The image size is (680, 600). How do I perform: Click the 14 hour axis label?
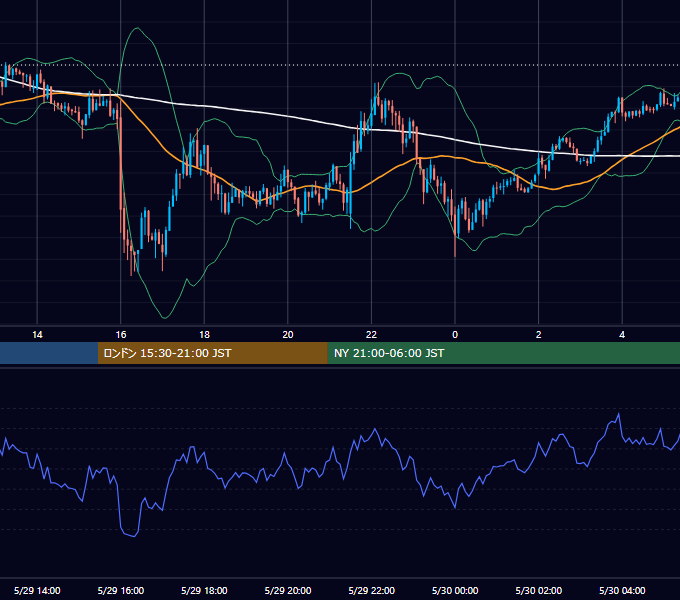pyautogui.click(x=37, y=335)
